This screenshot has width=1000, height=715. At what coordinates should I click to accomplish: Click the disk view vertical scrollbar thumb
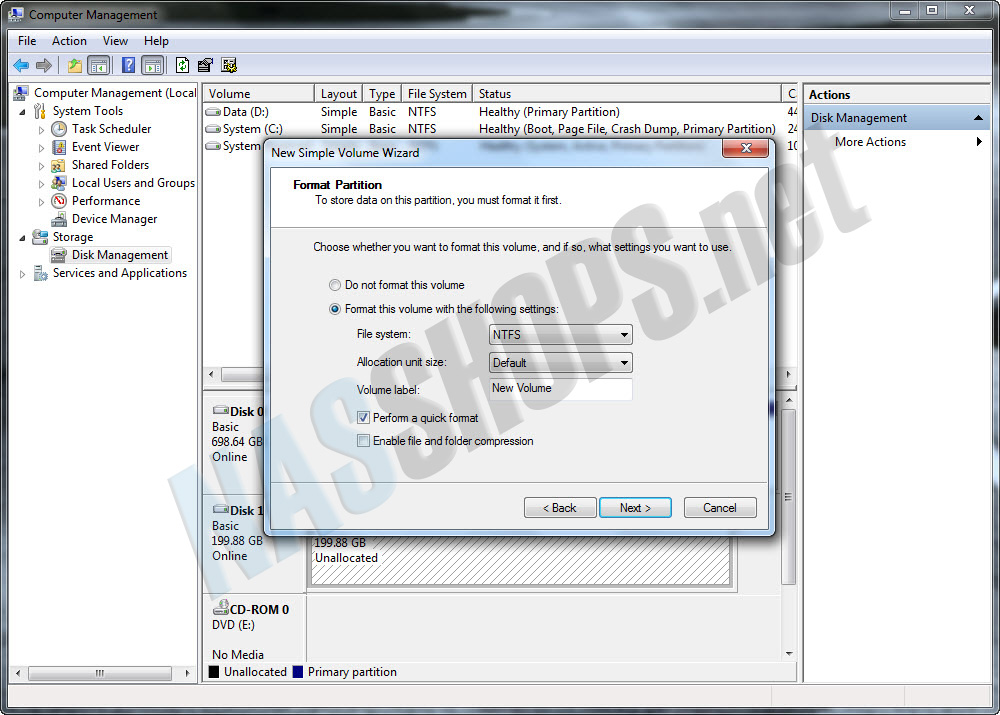[x=789, y=497]
